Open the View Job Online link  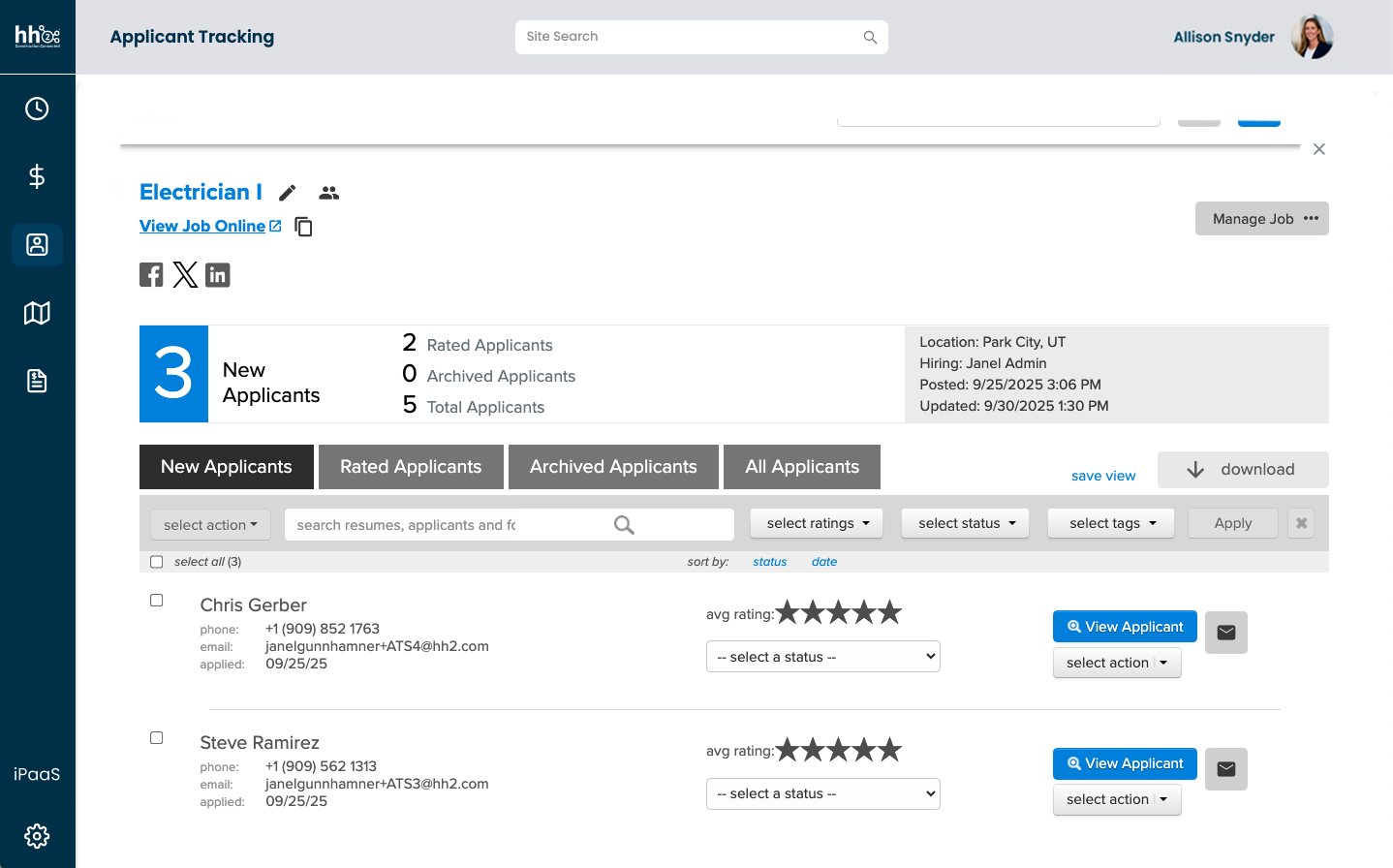coord(202,226)
